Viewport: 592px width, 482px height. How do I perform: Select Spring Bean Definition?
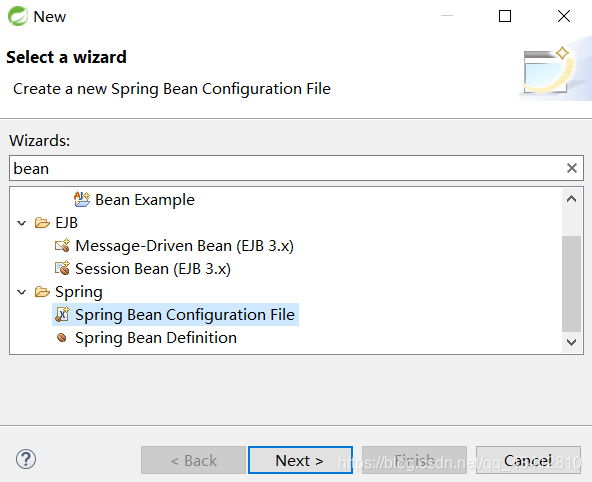click(x=156, y=337)
